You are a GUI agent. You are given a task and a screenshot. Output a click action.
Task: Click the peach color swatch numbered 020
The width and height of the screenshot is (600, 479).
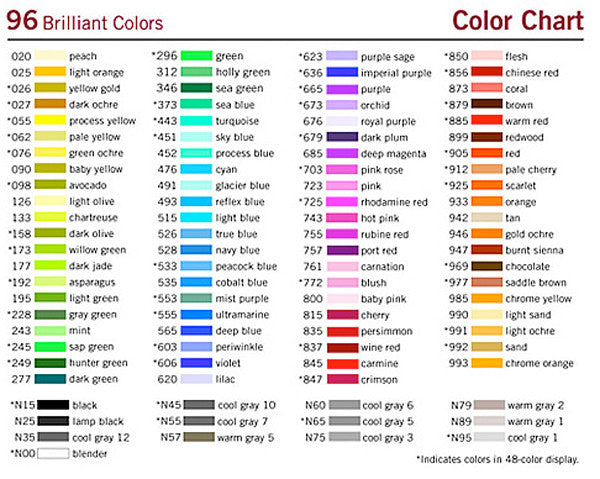(x=50, y=57)
